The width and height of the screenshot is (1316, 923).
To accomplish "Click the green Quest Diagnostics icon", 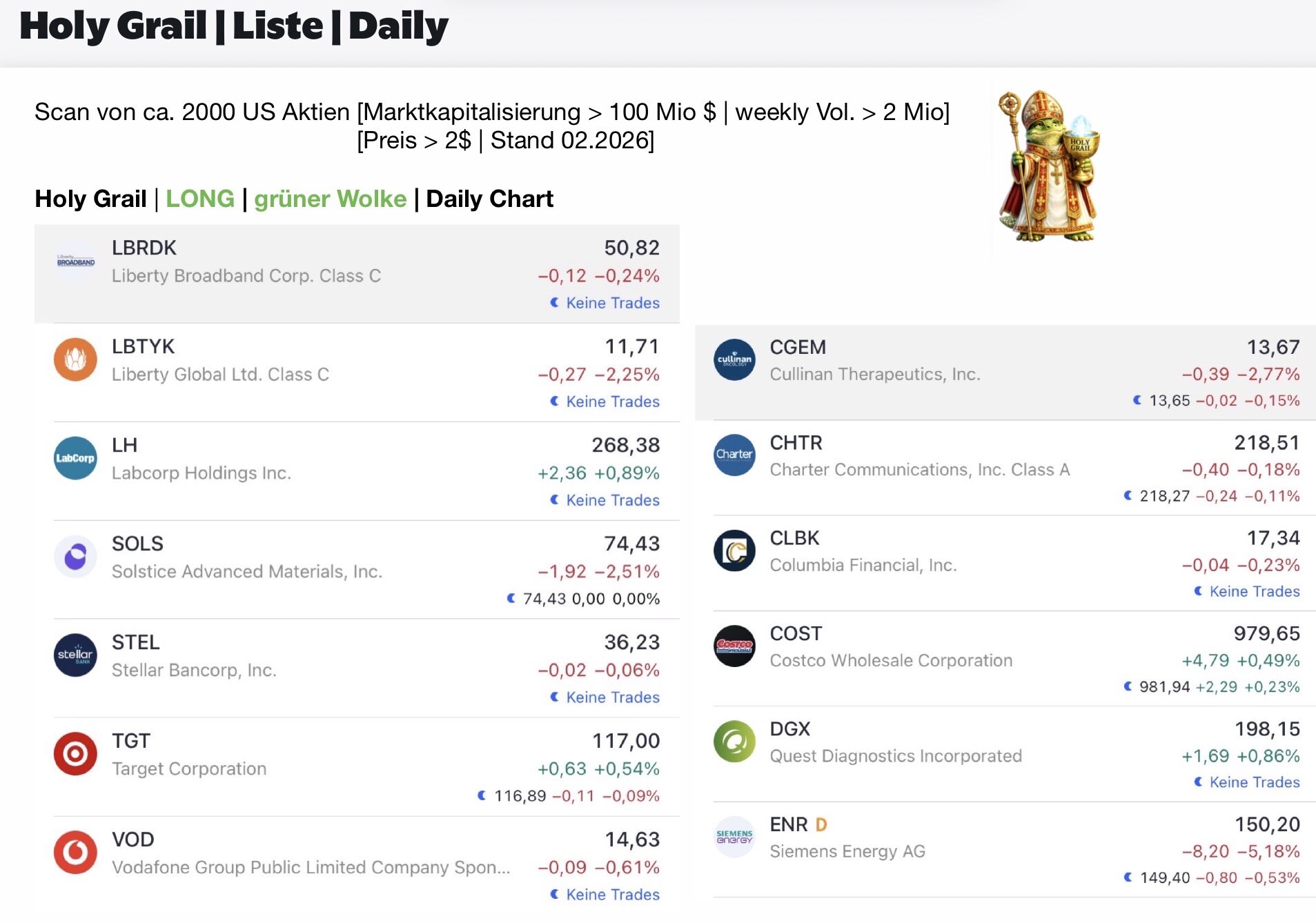I will click(734, 742).
